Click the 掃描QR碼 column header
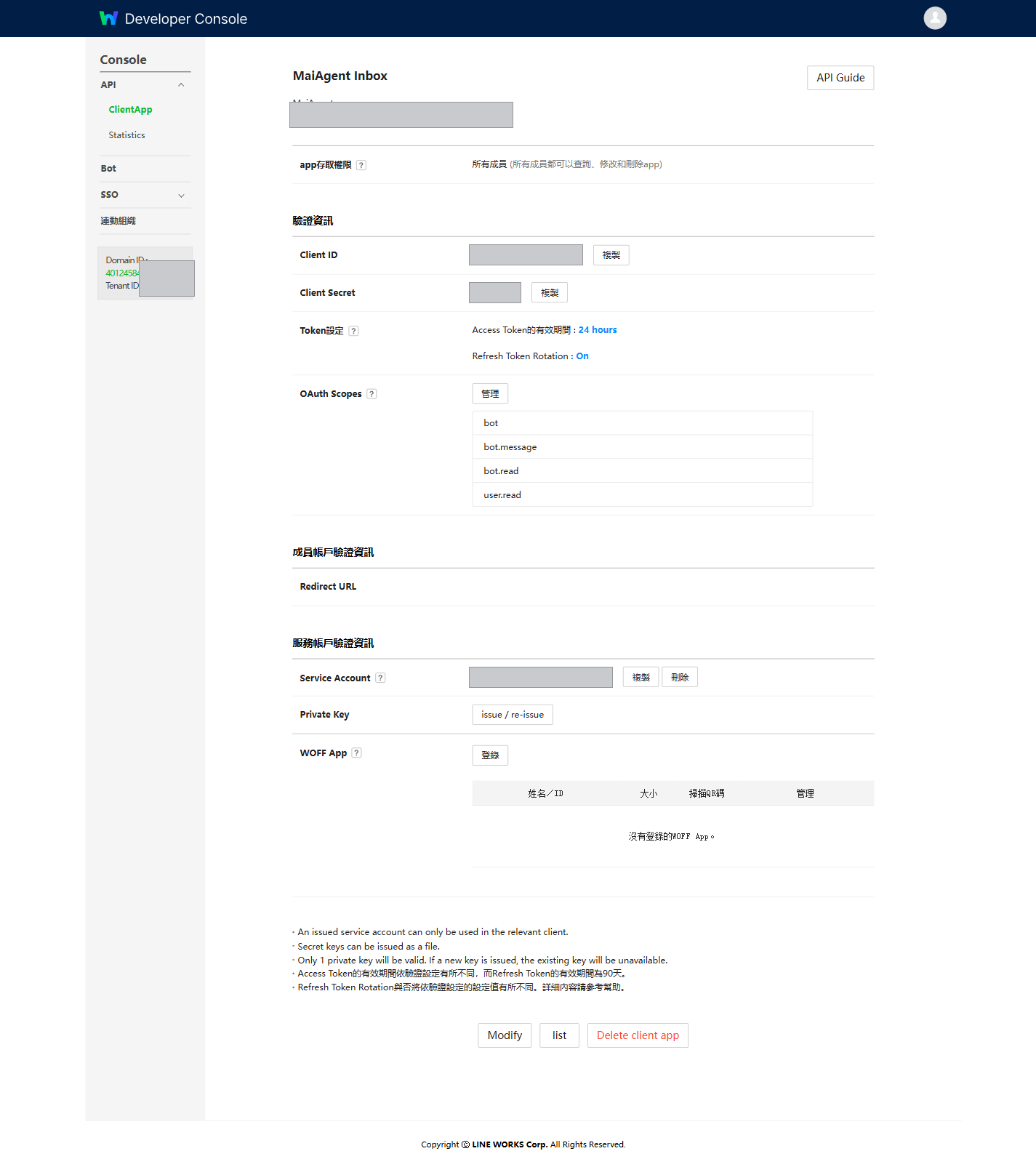Image resolution: width=1036 pixels, height=1175 pixels. [x=707, y=794]
